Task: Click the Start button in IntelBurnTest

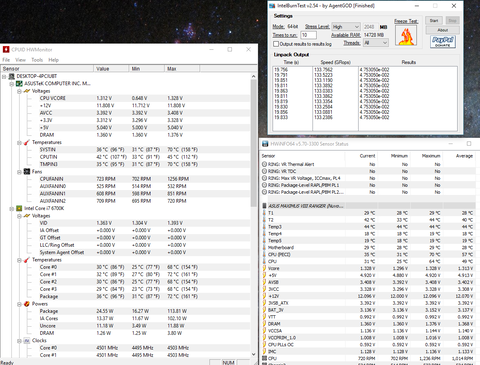Action: point(434,21)
